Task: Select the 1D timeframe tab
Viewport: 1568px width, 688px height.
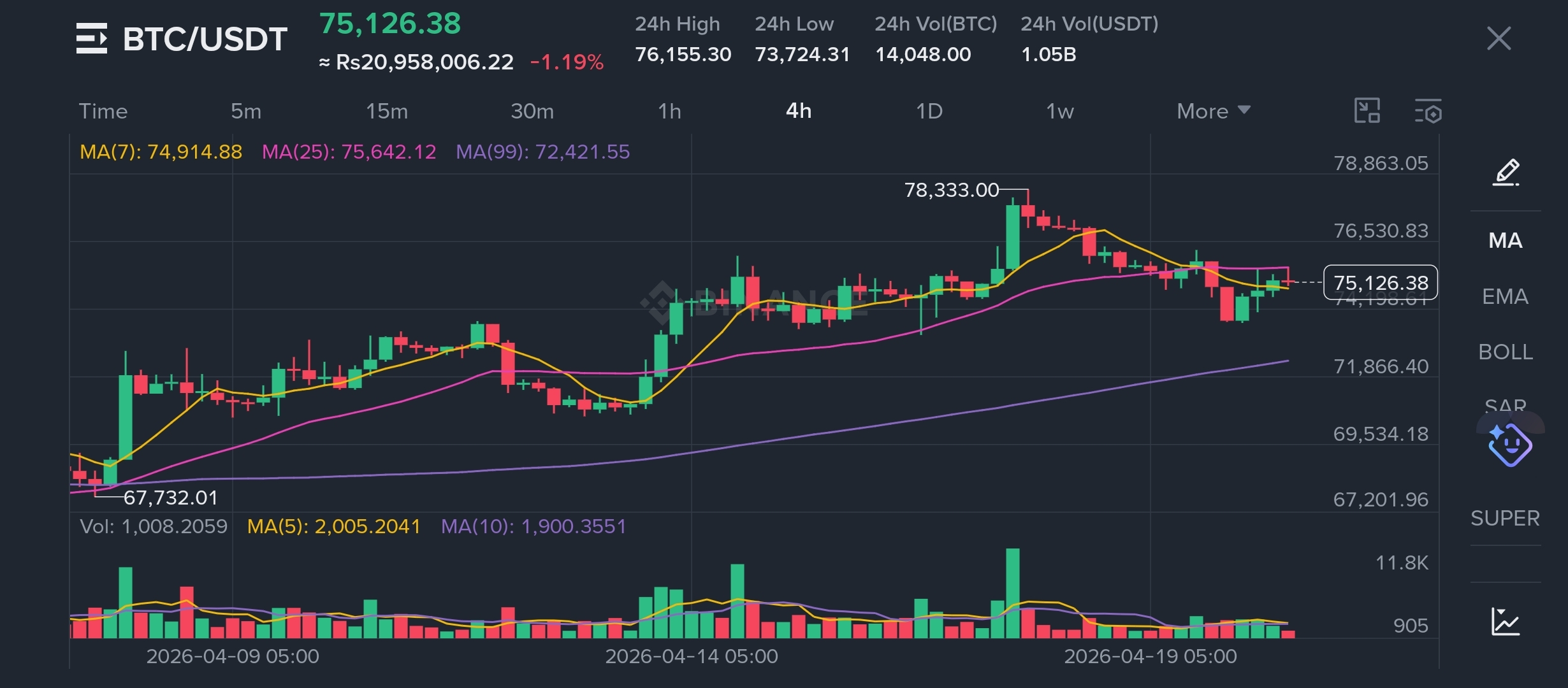Action: click(929, 111)
